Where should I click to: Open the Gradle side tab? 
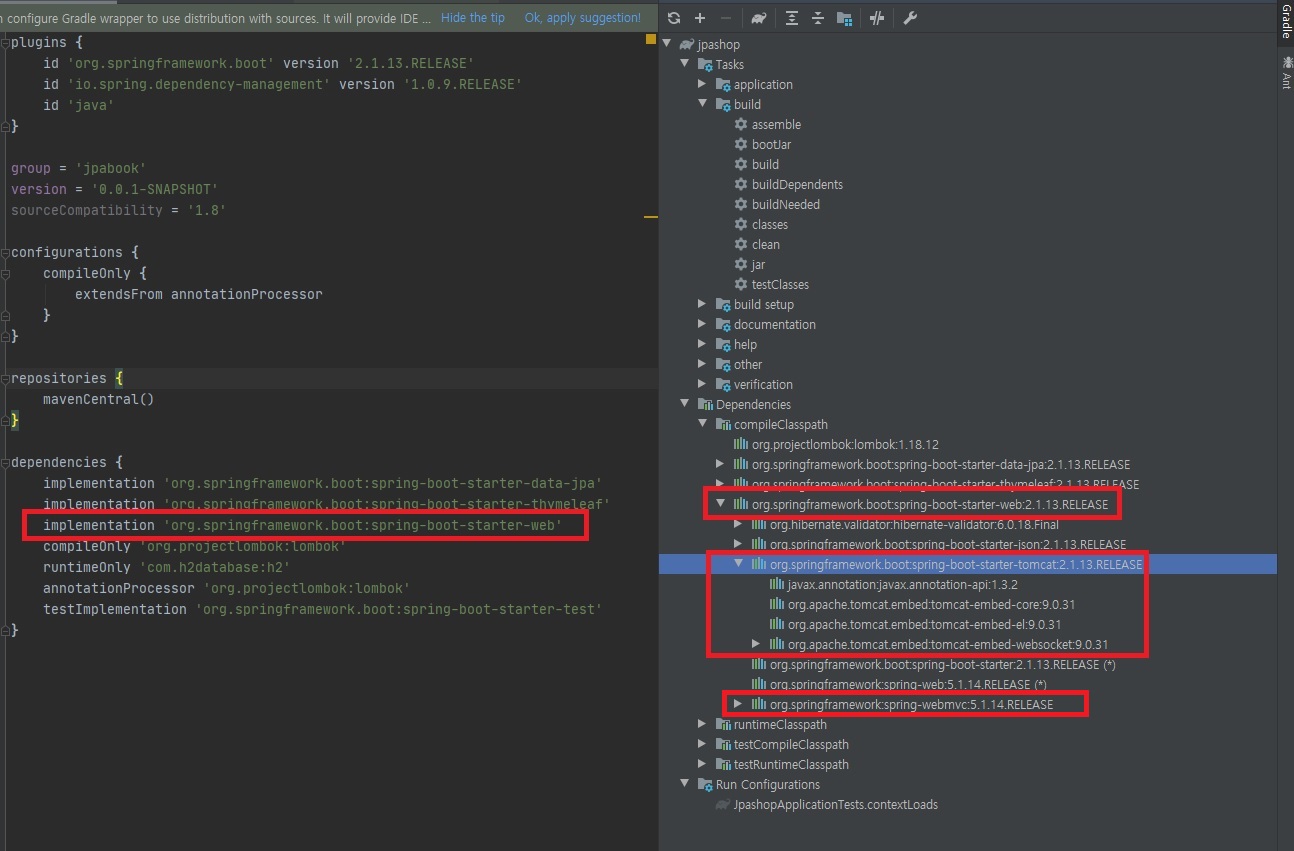point(1286,22)
